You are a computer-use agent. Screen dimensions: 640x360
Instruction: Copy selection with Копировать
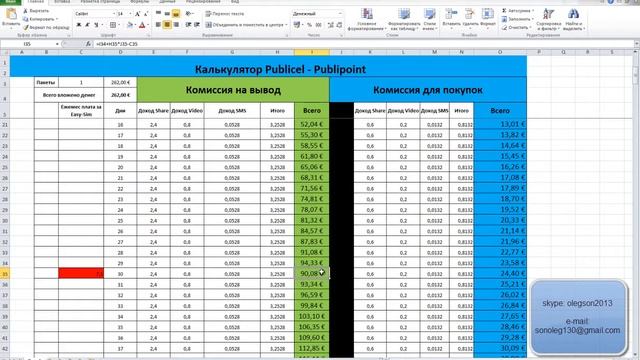coord(40,19)
